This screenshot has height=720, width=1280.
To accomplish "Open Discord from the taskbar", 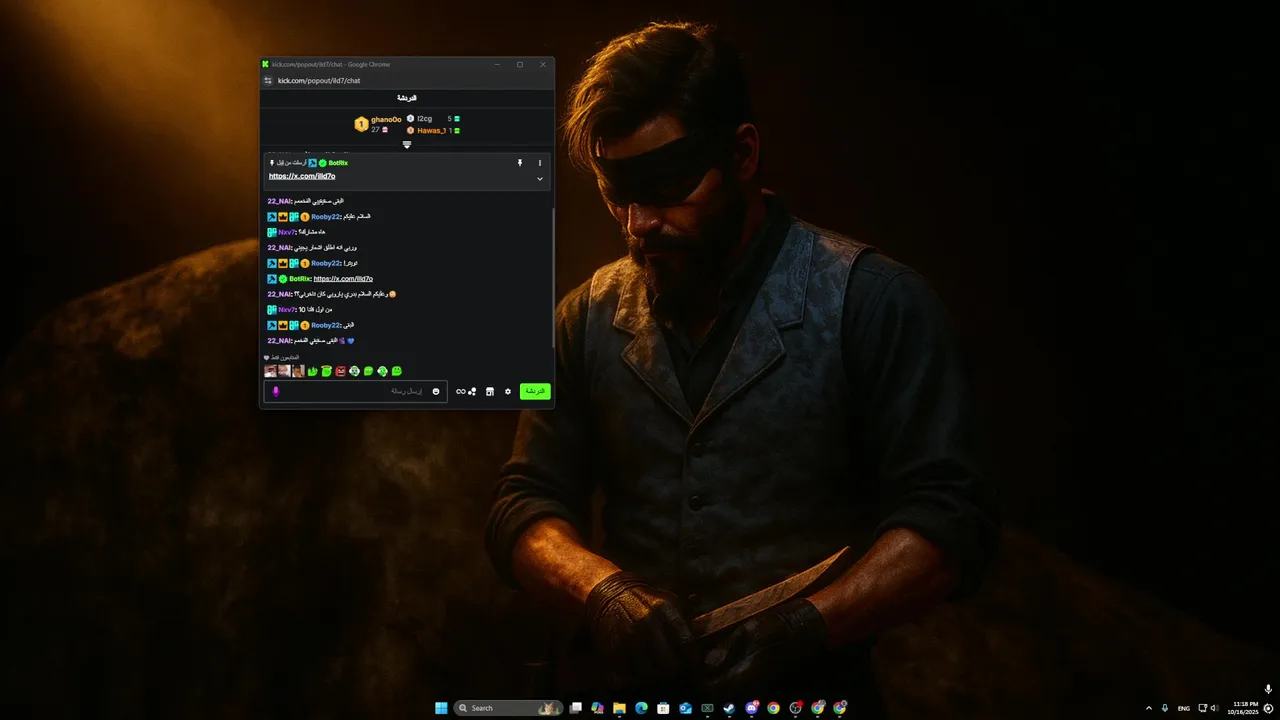I will (x=751, y=708).
